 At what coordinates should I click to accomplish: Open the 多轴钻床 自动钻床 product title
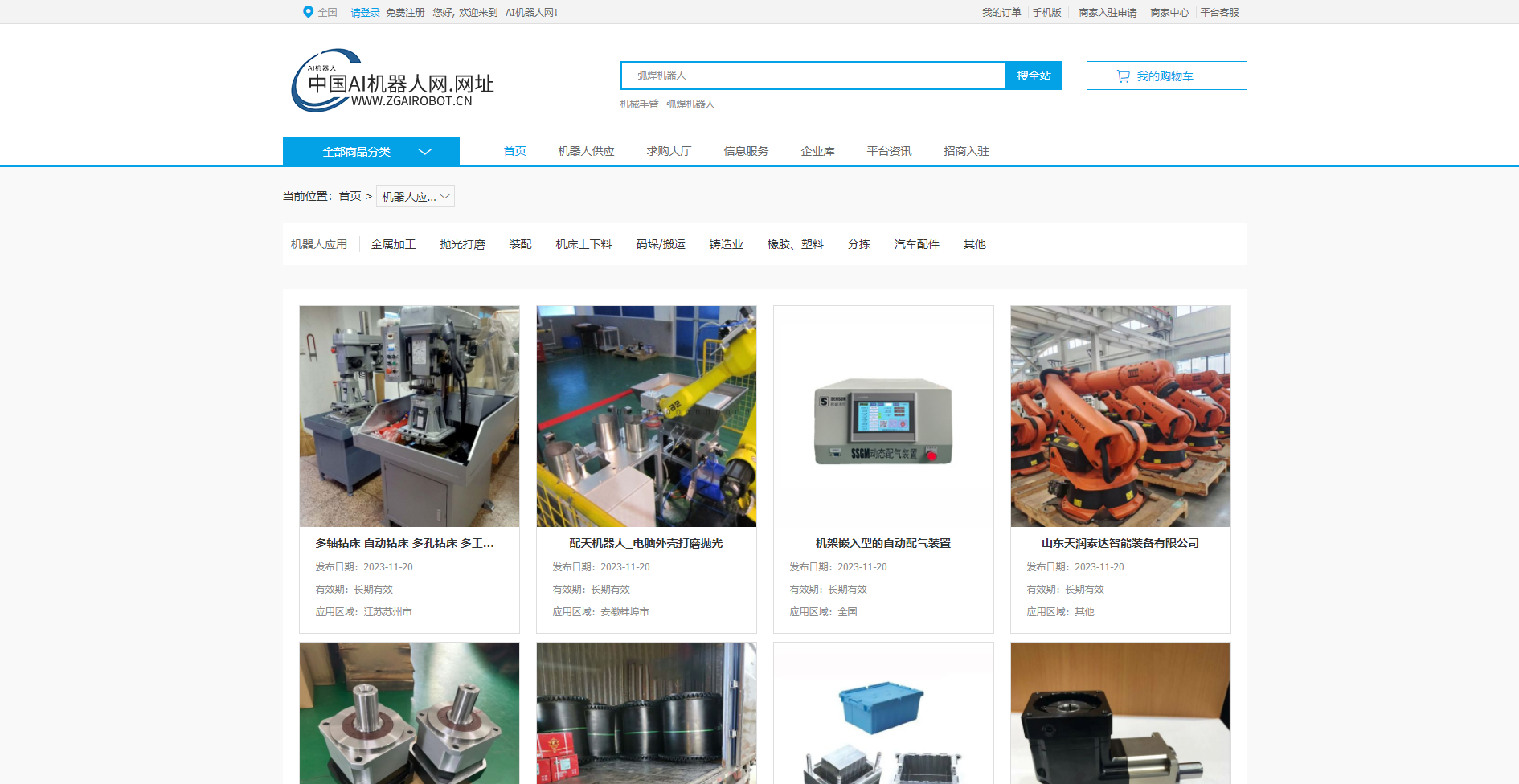pyautogui.click(x=404, y=544)
